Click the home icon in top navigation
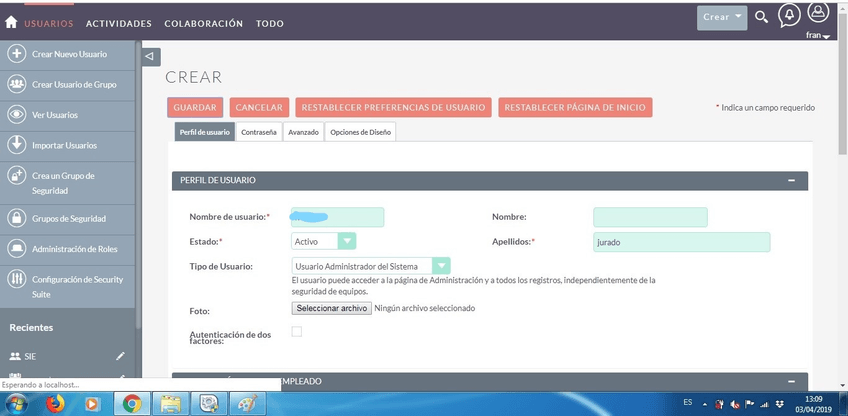The width and height of the screenshot is (848, 416). click(11, 23)
